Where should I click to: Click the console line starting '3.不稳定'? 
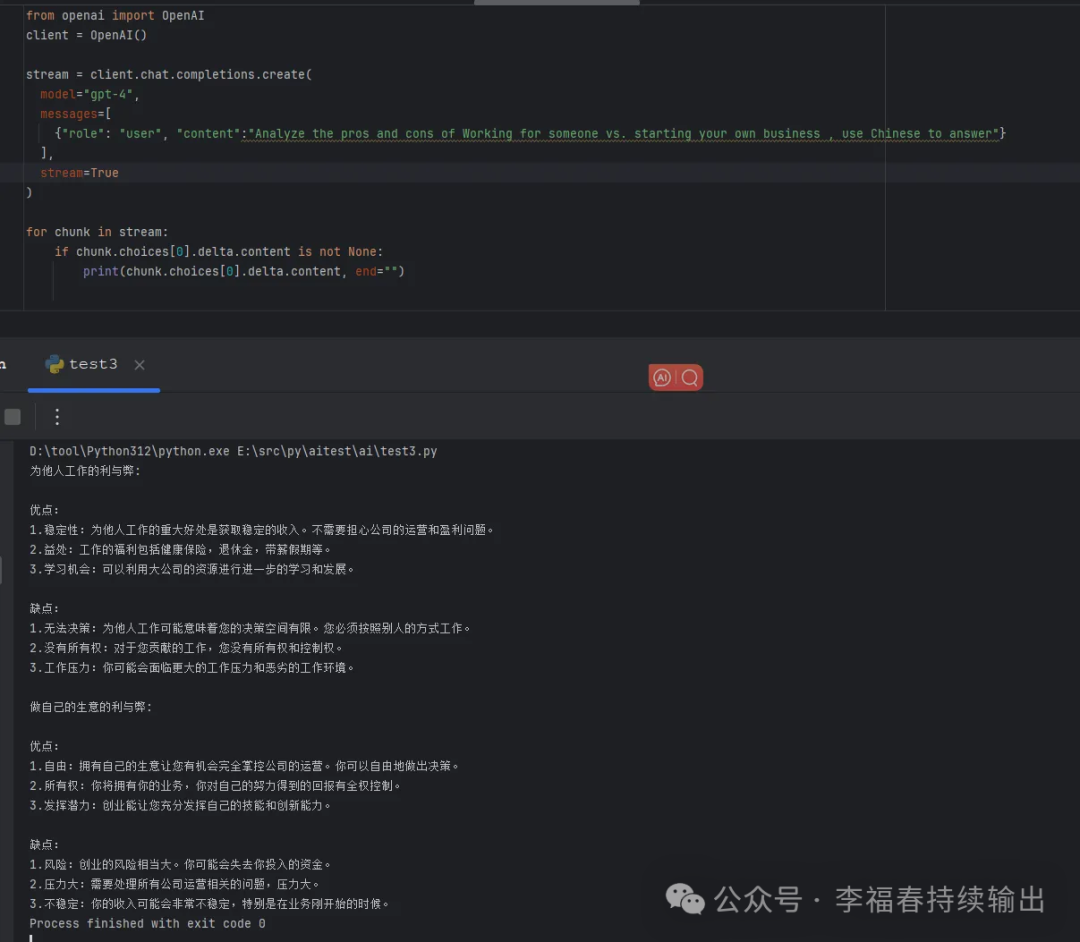(x=209, y=904)
